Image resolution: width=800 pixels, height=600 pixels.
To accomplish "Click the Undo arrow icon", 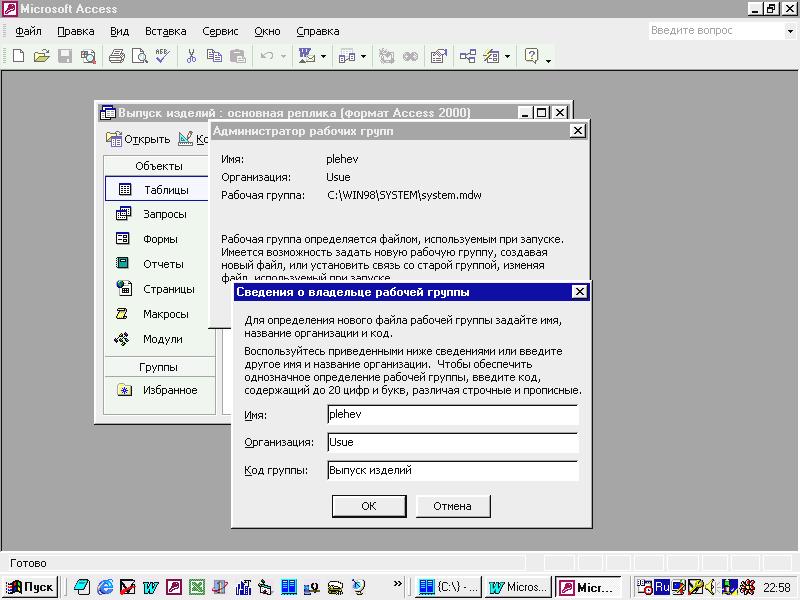I will click(x=267, y=56).
